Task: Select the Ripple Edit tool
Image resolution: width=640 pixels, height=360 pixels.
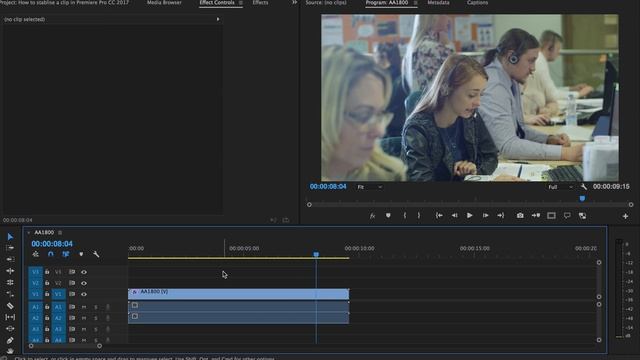Action: pos(10,271)
